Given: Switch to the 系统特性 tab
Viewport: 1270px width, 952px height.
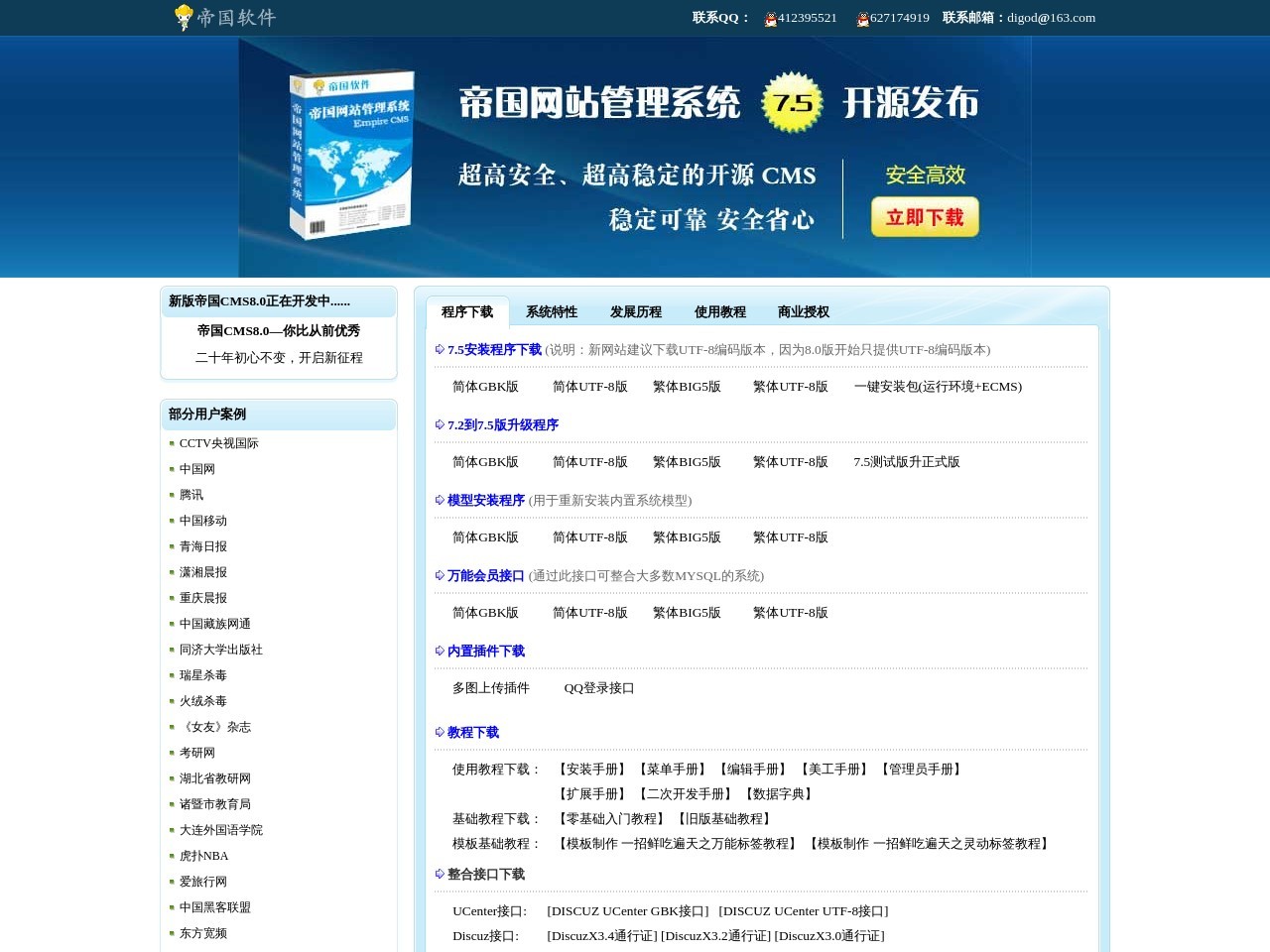Looking at the screenshot, I should (552, 311).
